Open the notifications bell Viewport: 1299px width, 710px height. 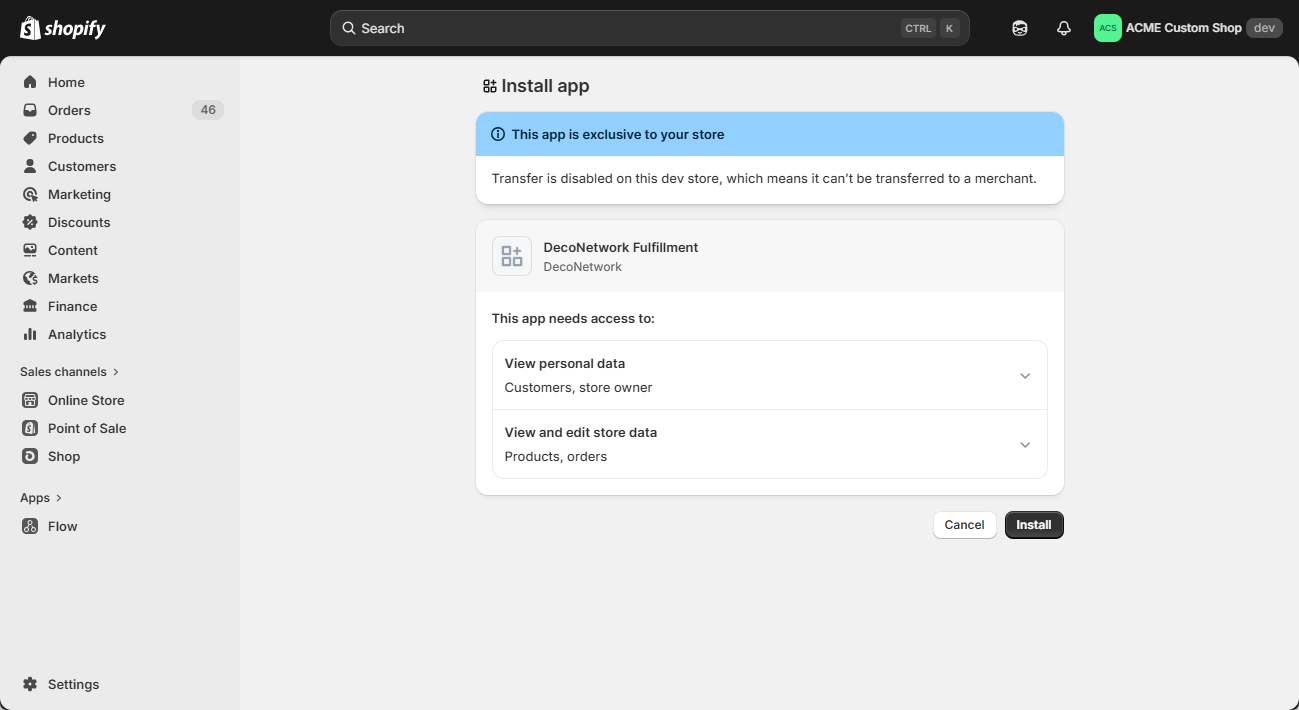pos(1064,28)
